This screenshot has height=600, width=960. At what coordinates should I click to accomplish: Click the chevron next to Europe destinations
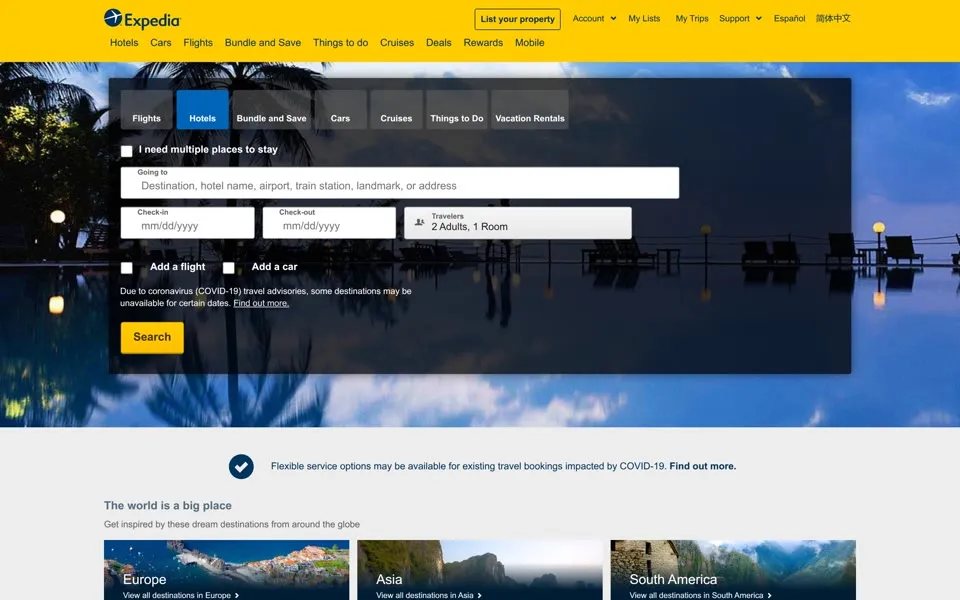pyautogui.click(x=237, y=595)
